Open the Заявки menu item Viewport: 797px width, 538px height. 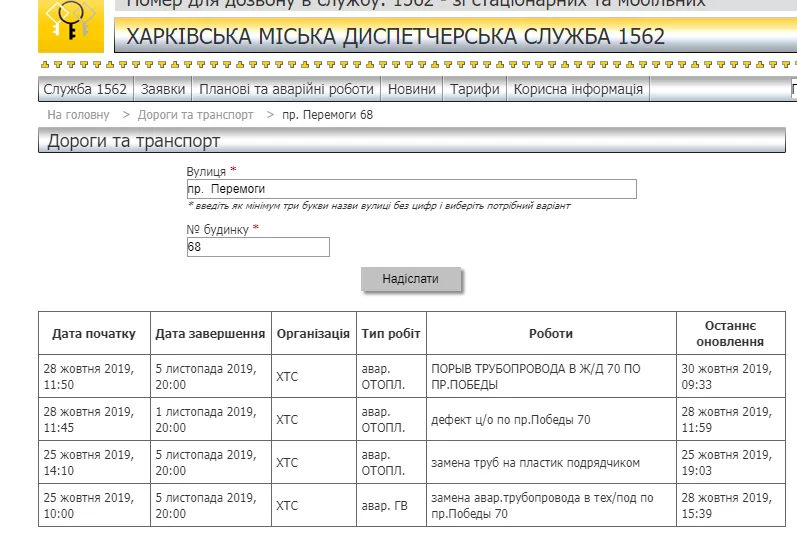pos(163,89)
